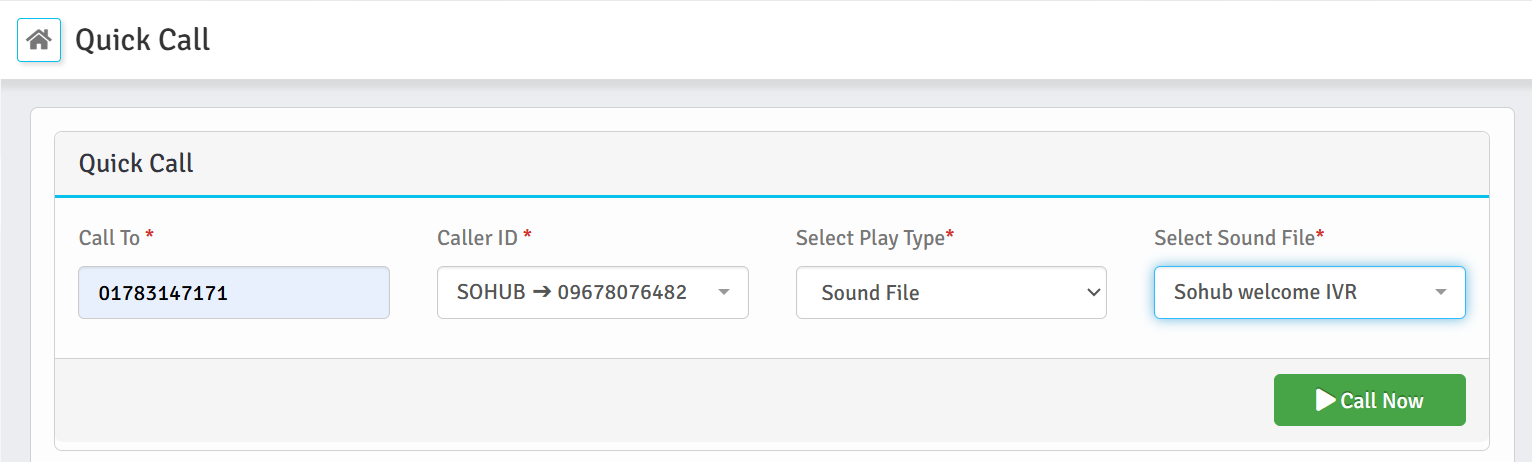Click the Caller ID dropdown arrow
Screen dimensions: 1532x462
click(x=724, y=293)
